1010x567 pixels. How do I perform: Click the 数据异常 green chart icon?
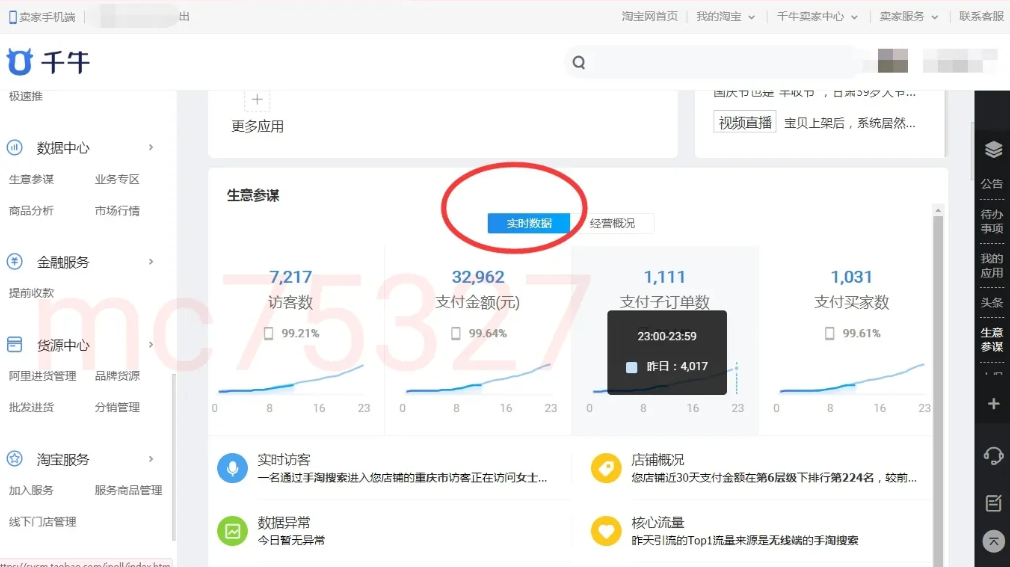click(233, 531)
